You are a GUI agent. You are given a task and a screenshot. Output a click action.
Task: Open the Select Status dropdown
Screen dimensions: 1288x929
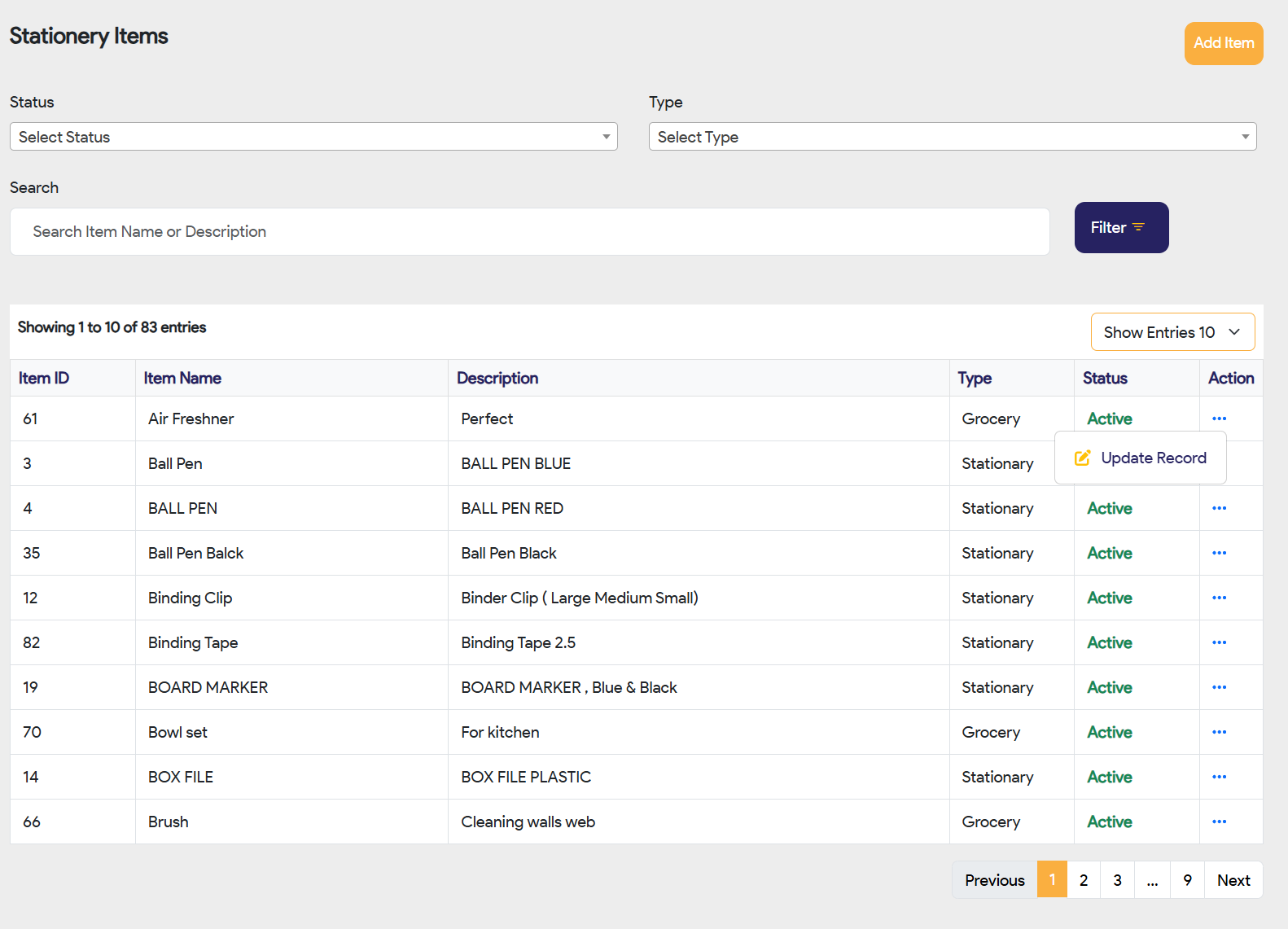point(313,137)
